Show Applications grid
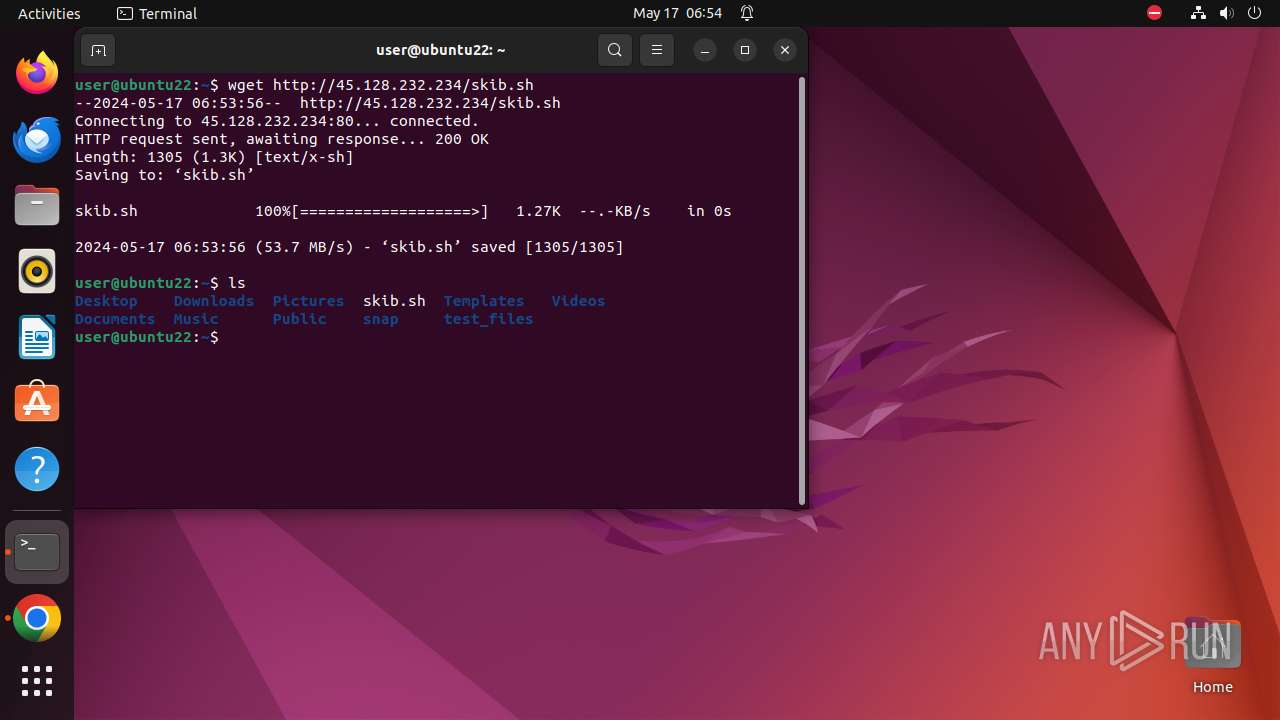Viewport: 1280px width, 720px height. pos(37,681)
